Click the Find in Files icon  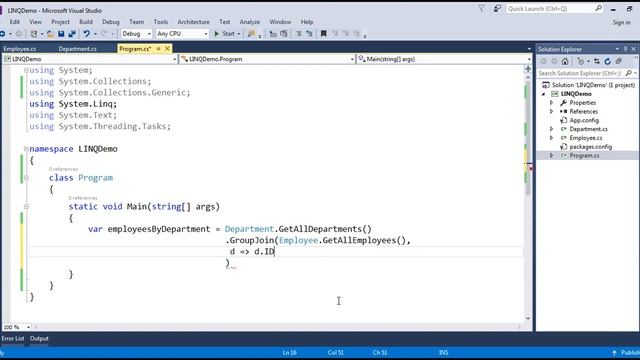251,34
